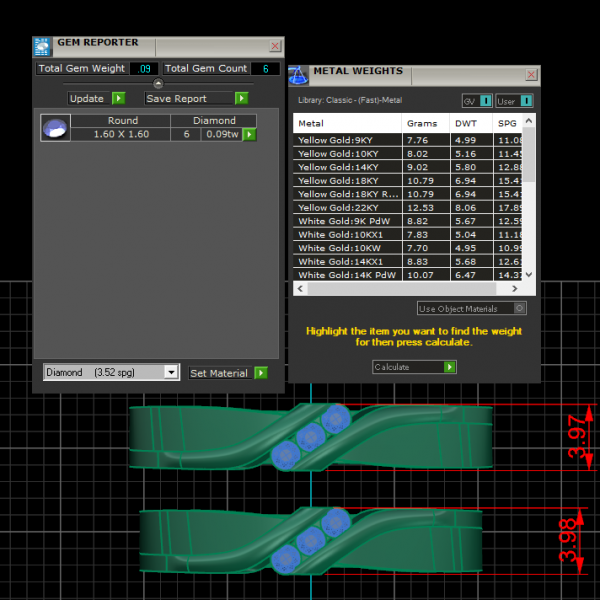Select the round diamond gem thumbnail

55,128
